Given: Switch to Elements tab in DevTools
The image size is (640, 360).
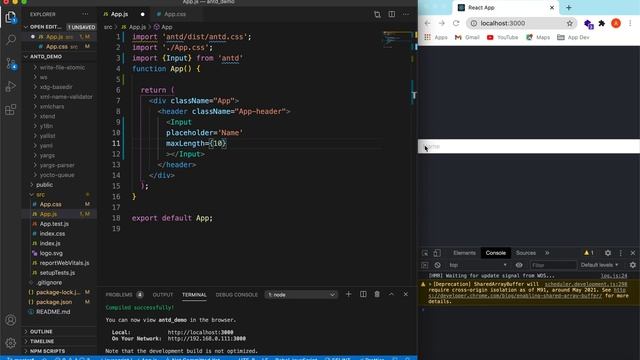Looking at the screenshot, I should pos(464,253).
